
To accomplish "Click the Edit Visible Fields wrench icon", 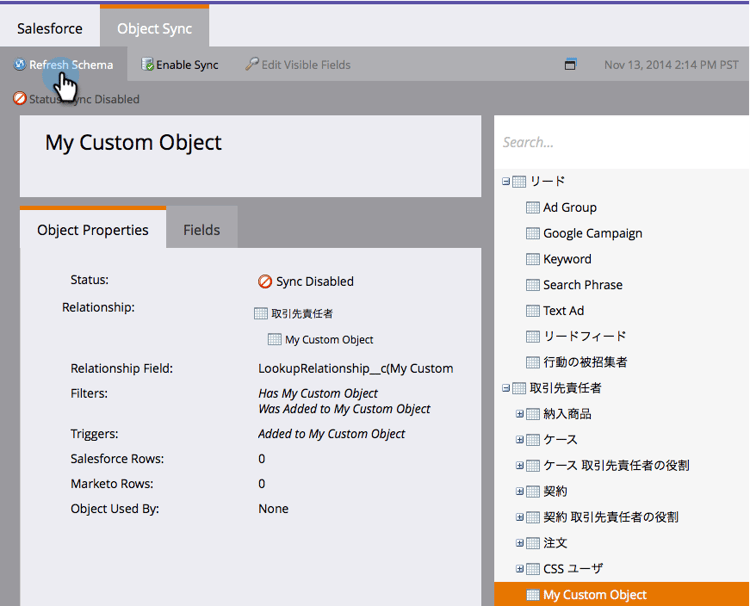I will click(252, 64).
